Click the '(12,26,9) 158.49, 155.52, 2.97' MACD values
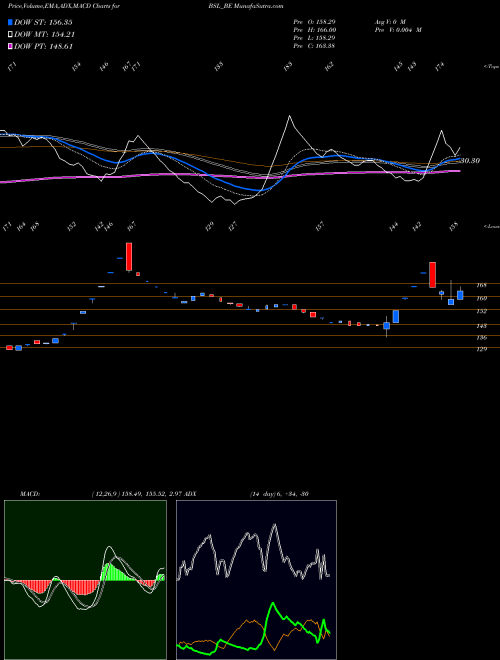 [136, 494]
